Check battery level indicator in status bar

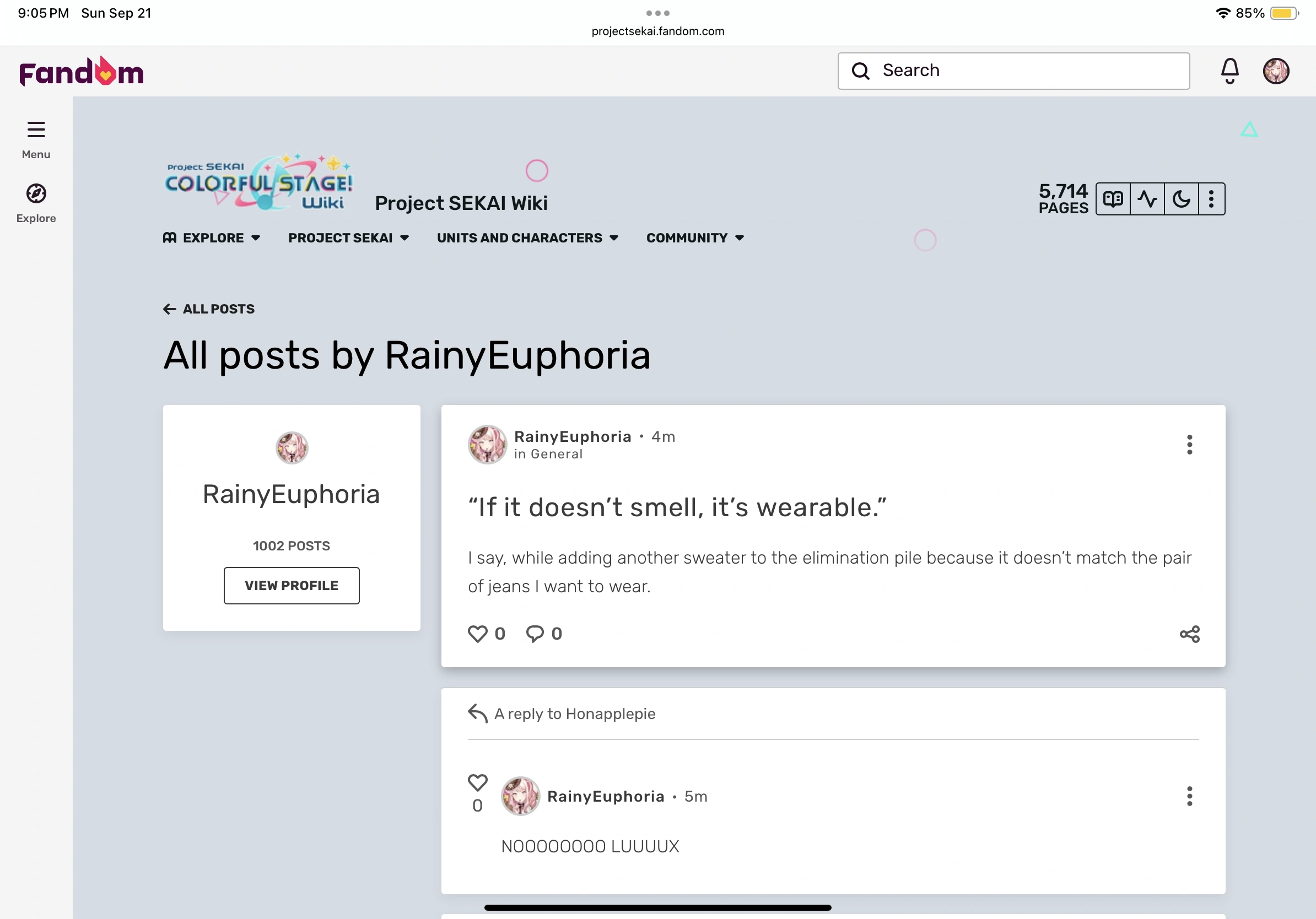(1282, 13)
